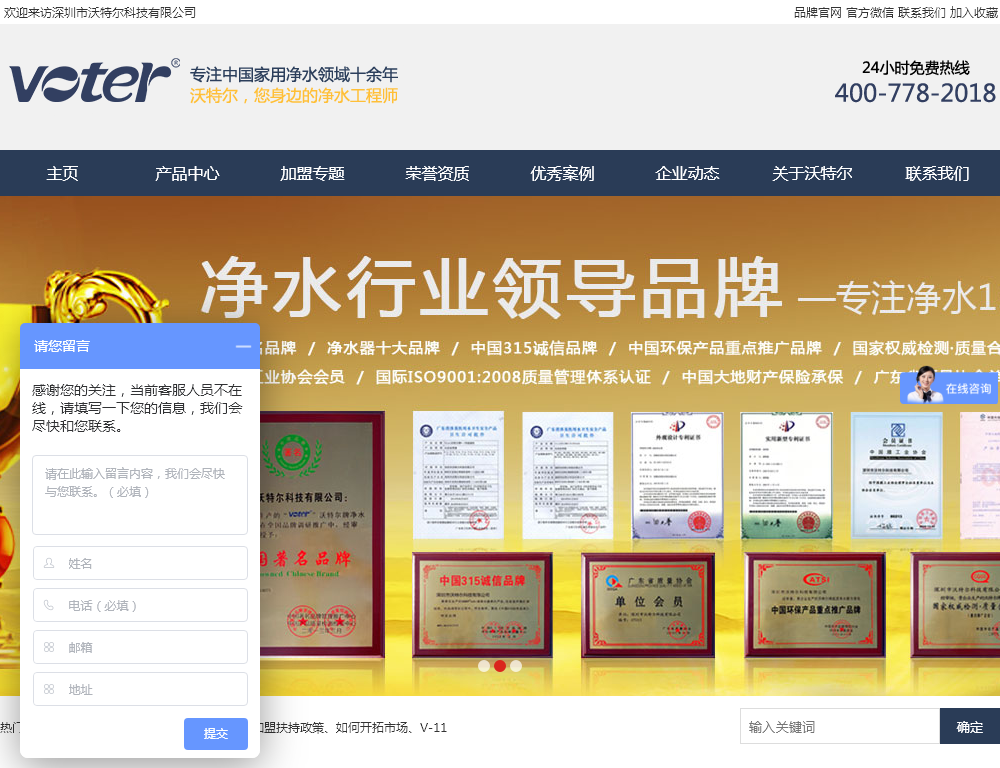The image size is (1000, 768).
Task: Focus the 姓名 input field
Action: pyautogui.click(x=140, y=563)
